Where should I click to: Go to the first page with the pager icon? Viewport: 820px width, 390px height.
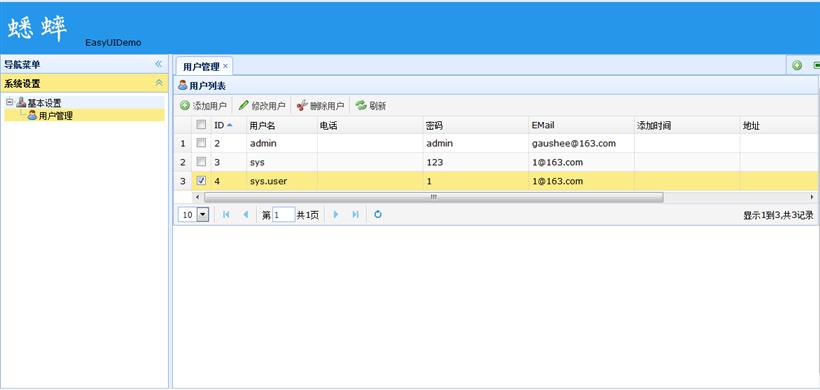[x=226, y=214]
